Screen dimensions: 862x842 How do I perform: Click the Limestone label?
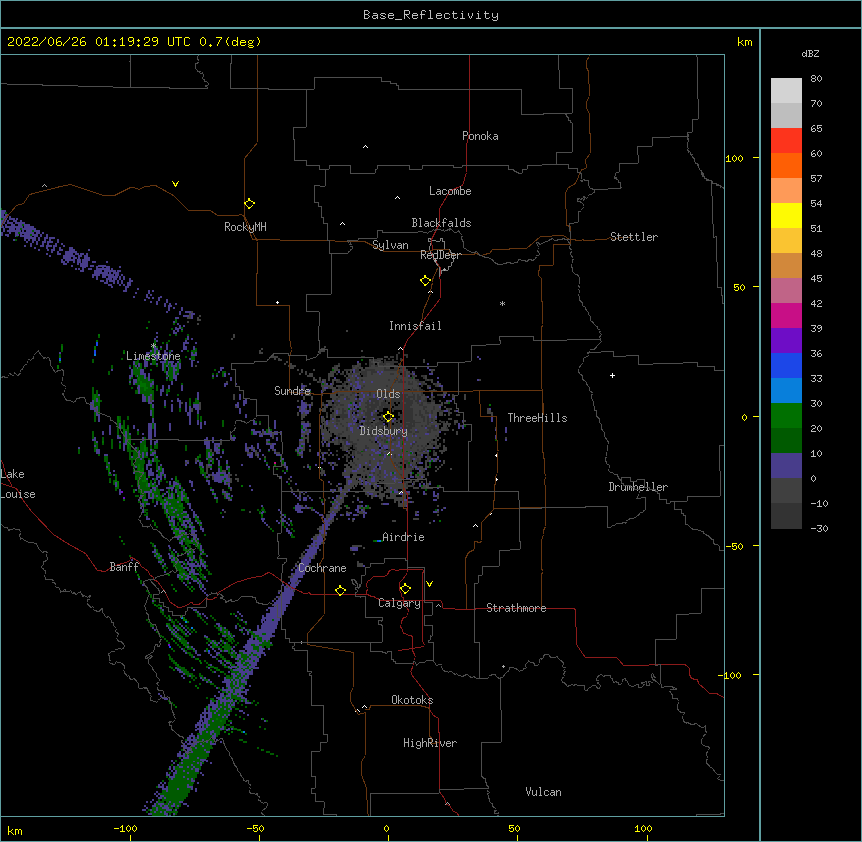coord(153,356)
